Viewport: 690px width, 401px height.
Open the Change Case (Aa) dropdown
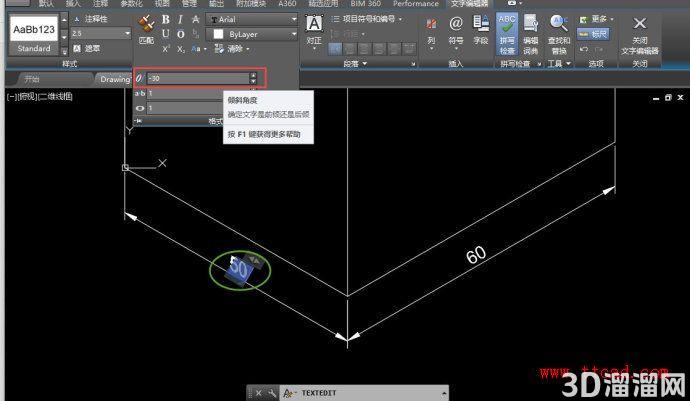199,49
